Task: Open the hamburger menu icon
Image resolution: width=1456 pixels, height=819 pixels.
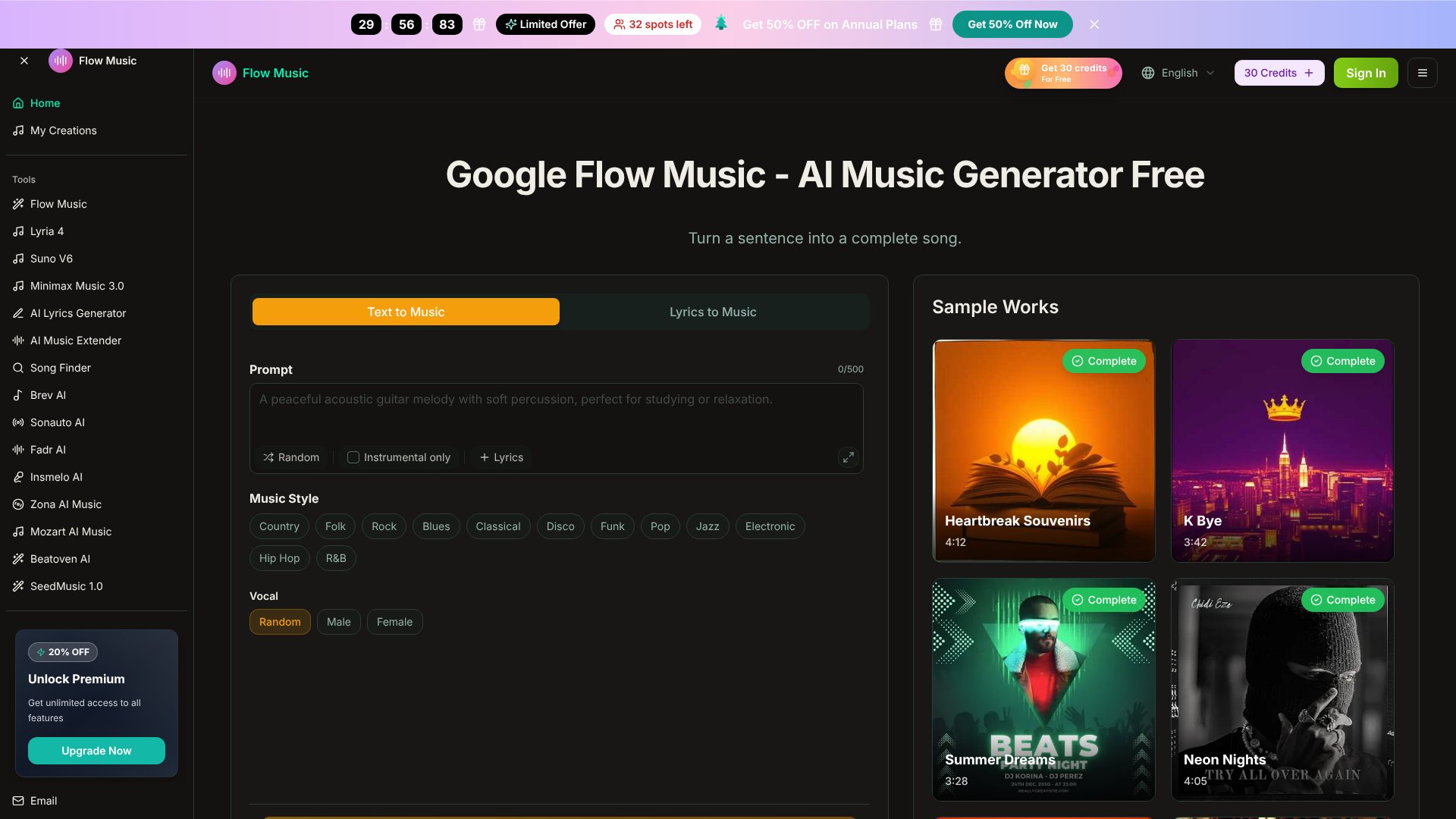Action: (1423, 73)
